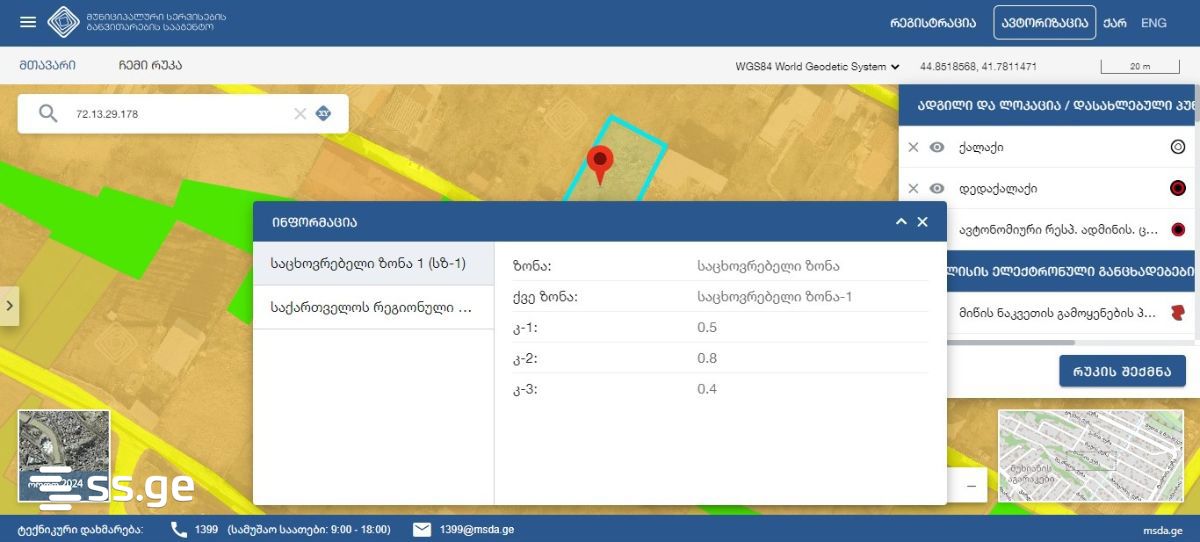The width and height of the screenshot is (1200, 542).
Task: Toggle visibility of ქალაქი layer
Action: click(x=937, y=147)
